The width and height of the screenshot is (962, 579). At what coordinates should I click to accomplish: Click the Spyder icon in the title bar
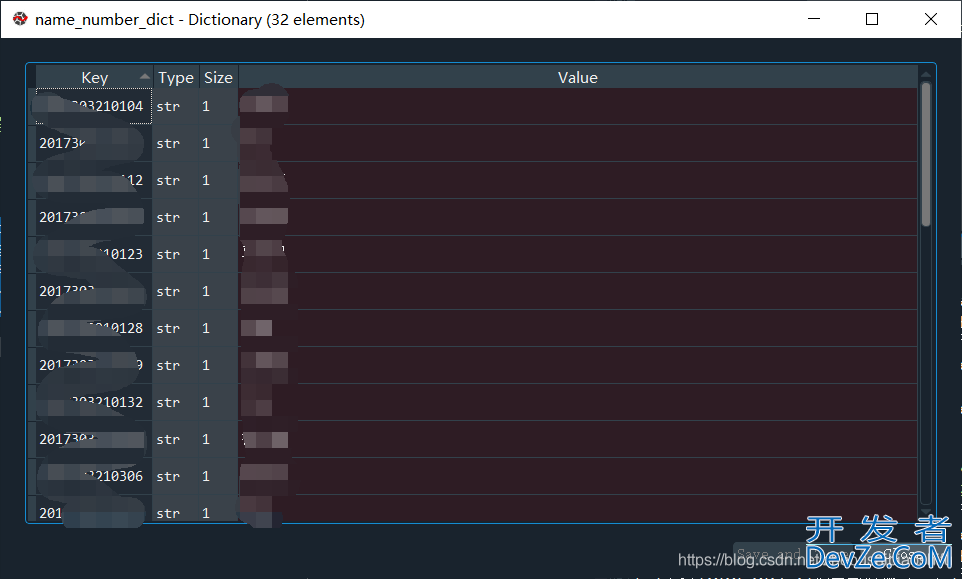point(20,19)
